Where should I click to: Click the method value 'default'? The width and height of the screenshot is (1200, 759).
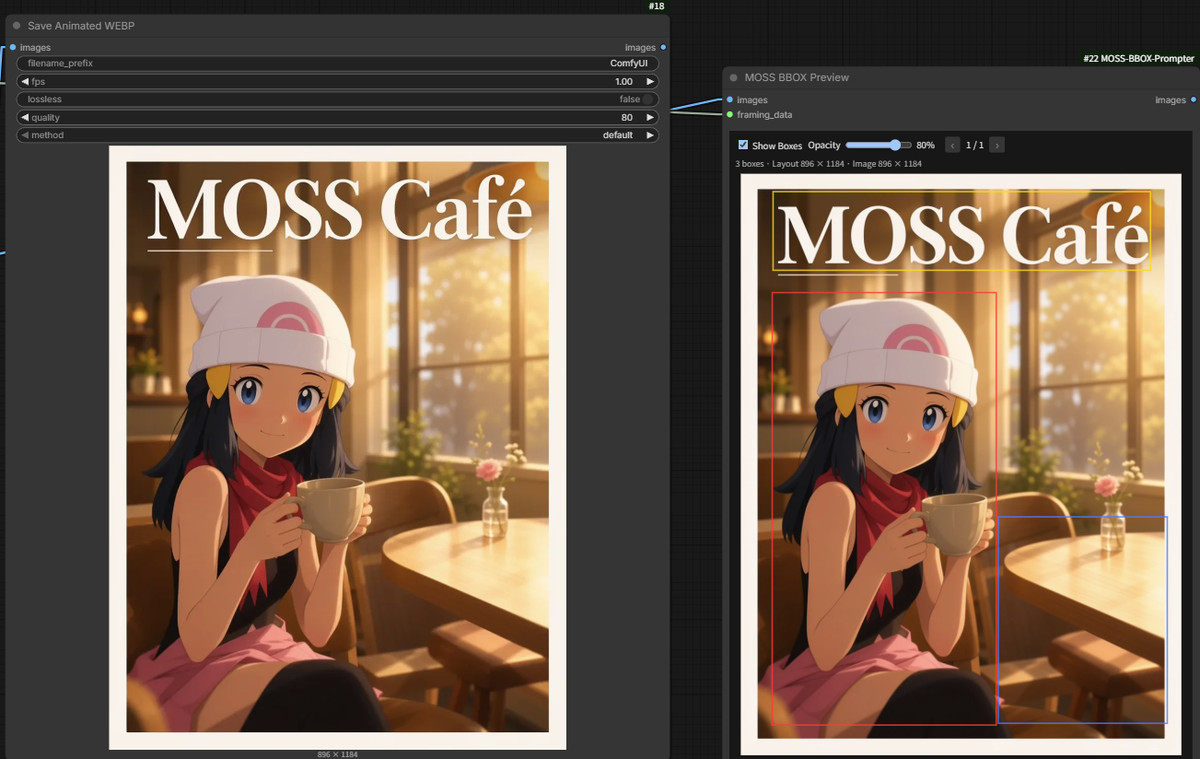click(x=618, y=135)
